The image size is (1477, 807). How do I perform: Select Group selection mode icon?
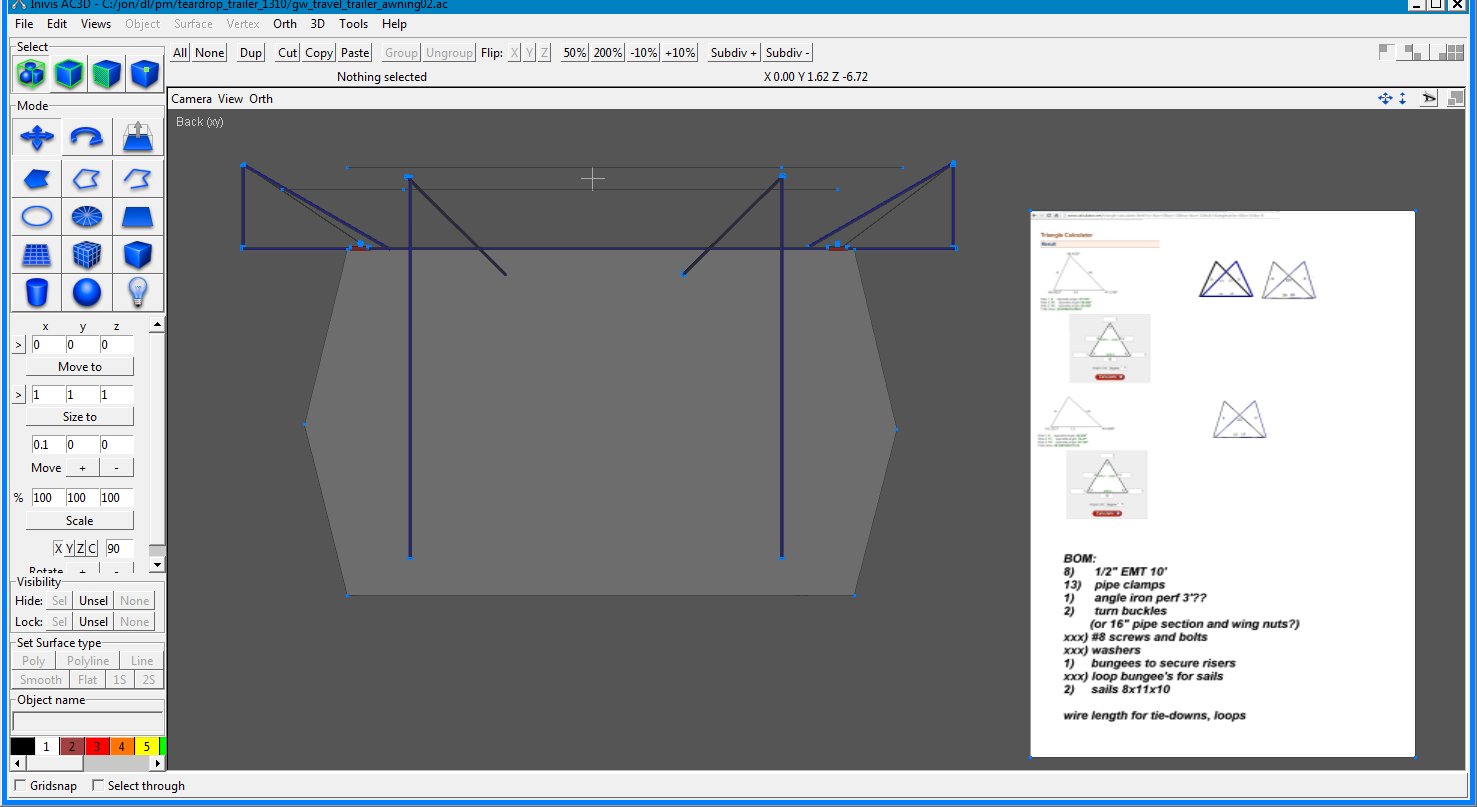click(x=31, y=74)
